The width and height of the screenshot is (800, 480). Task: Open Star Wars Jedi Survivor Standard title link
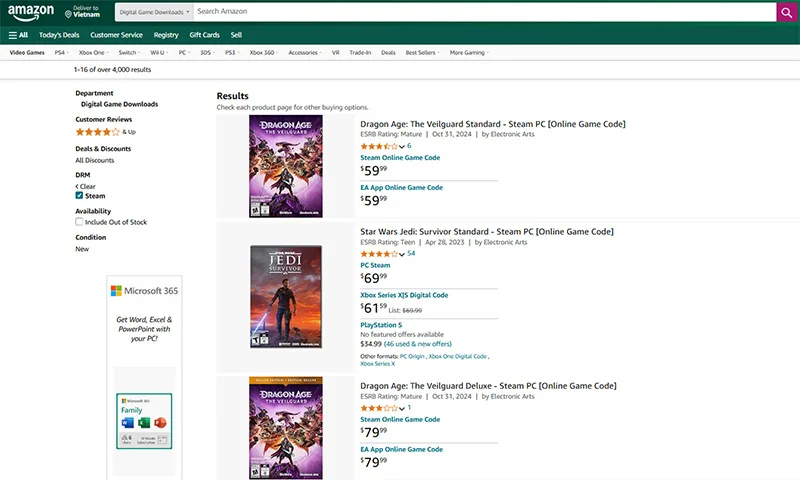coord(487,232)
